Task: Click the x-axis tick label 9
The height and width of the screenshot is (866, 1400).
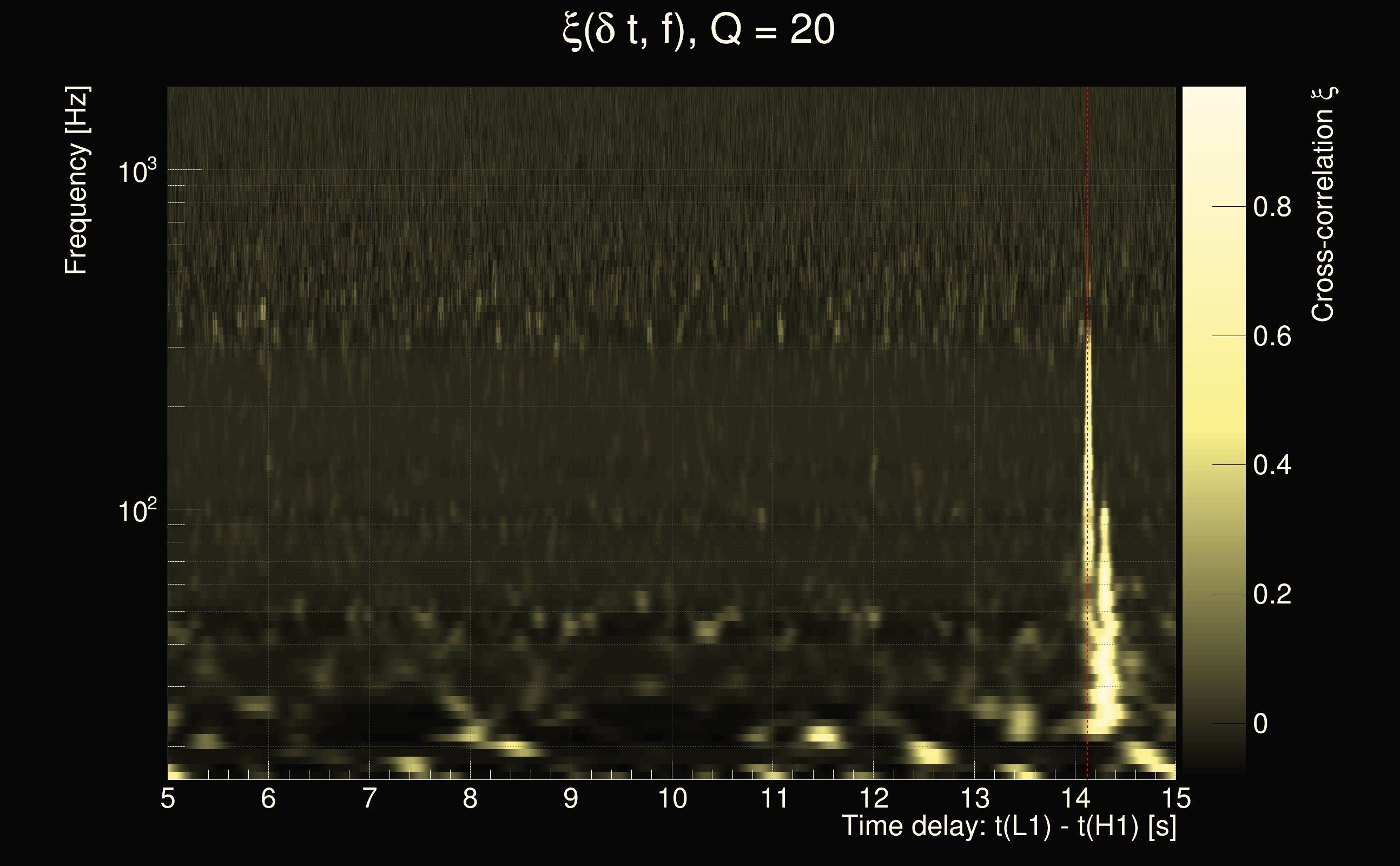Action: (x=571, y=798)
